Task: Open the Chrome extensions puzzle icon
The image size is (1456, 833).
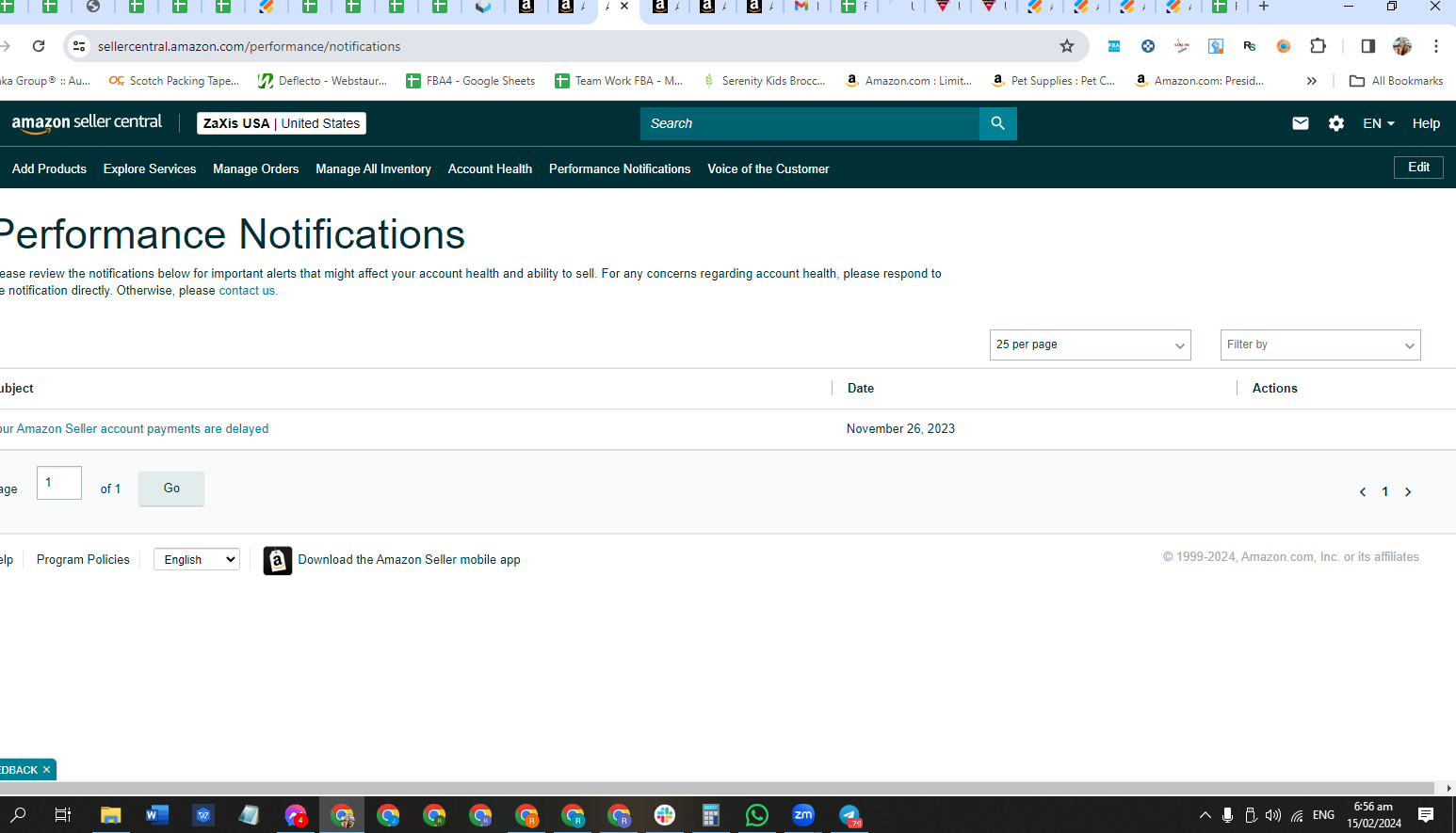Action: [x=1318, y=46]
